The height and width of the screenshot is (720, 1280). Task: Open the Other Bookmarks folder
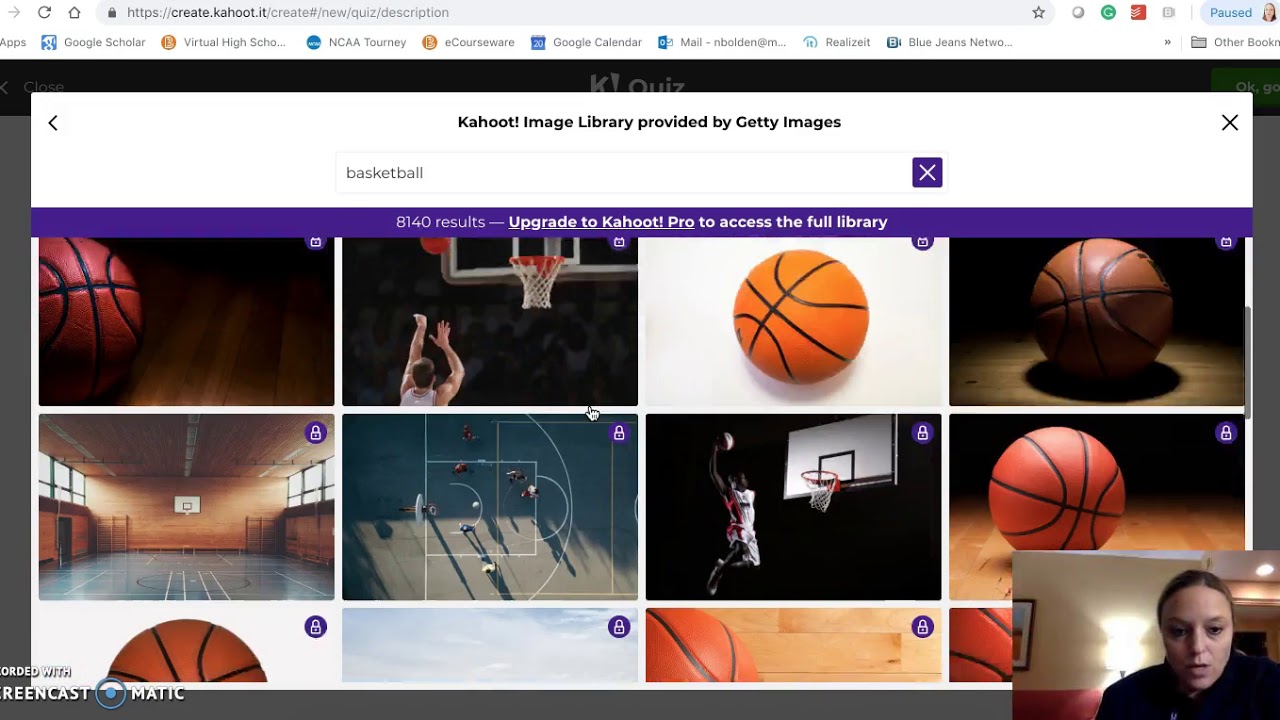[x=1236, y=42]
